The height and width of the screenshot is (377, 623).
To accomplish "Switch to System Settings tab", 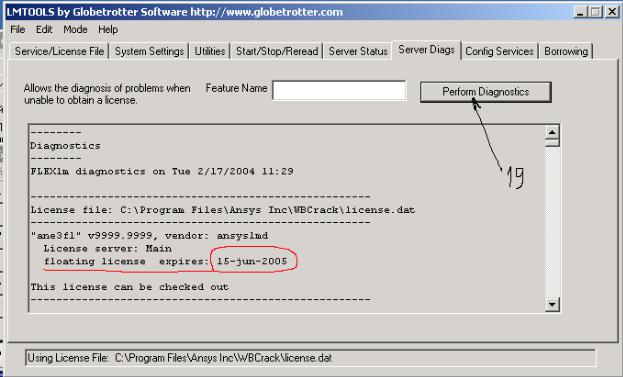I will coord(149,51).
